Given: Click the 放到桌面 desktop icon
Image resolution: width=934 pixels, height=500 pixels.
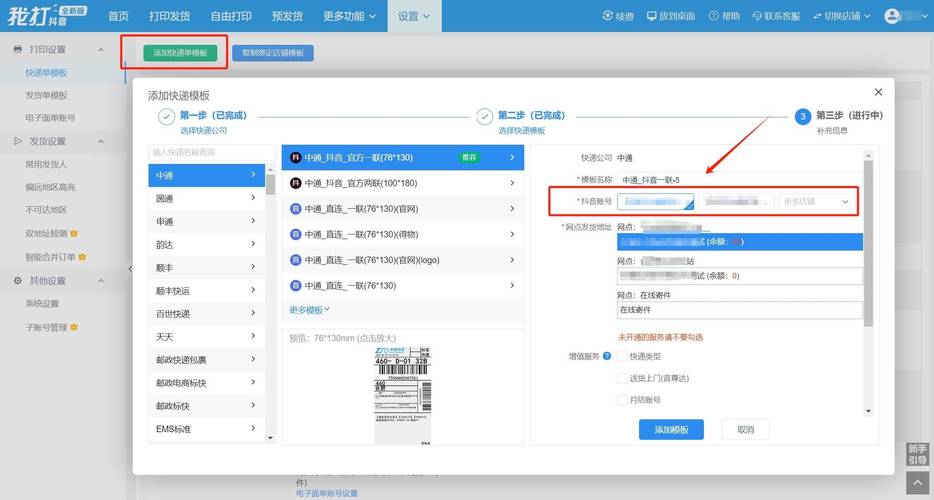Looking at the screenshot, I should click(652, 16).
